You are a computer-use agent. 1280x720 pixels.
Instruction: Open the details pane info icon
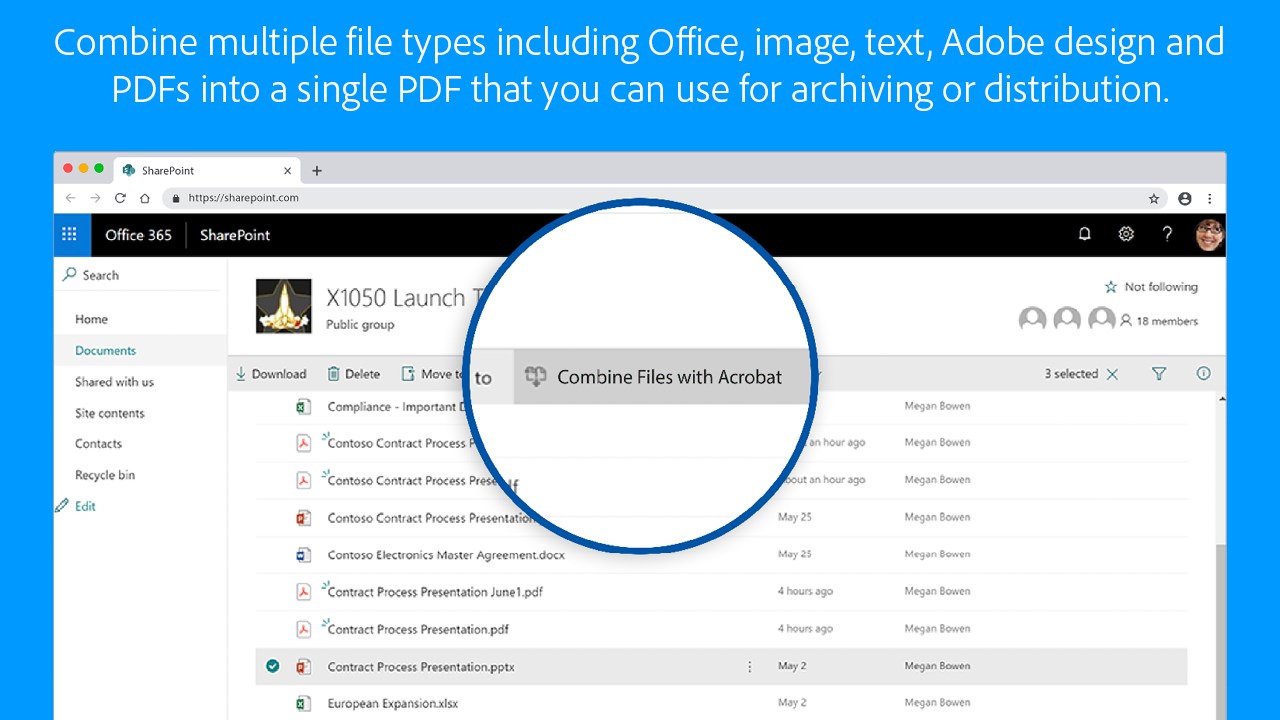click(1203, 374)
